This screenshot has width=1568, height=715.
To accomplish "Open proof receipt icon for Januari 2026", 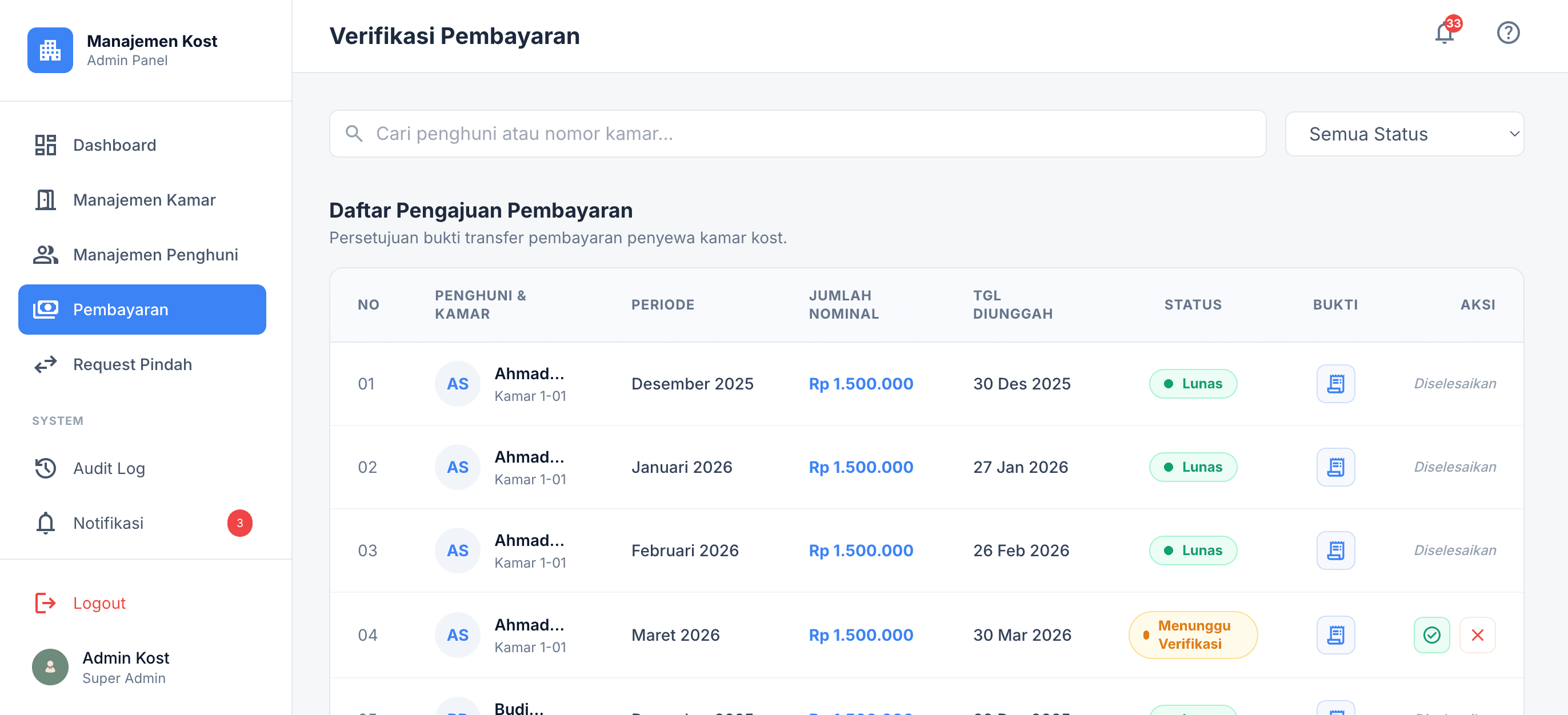I will coord(1335,467).
